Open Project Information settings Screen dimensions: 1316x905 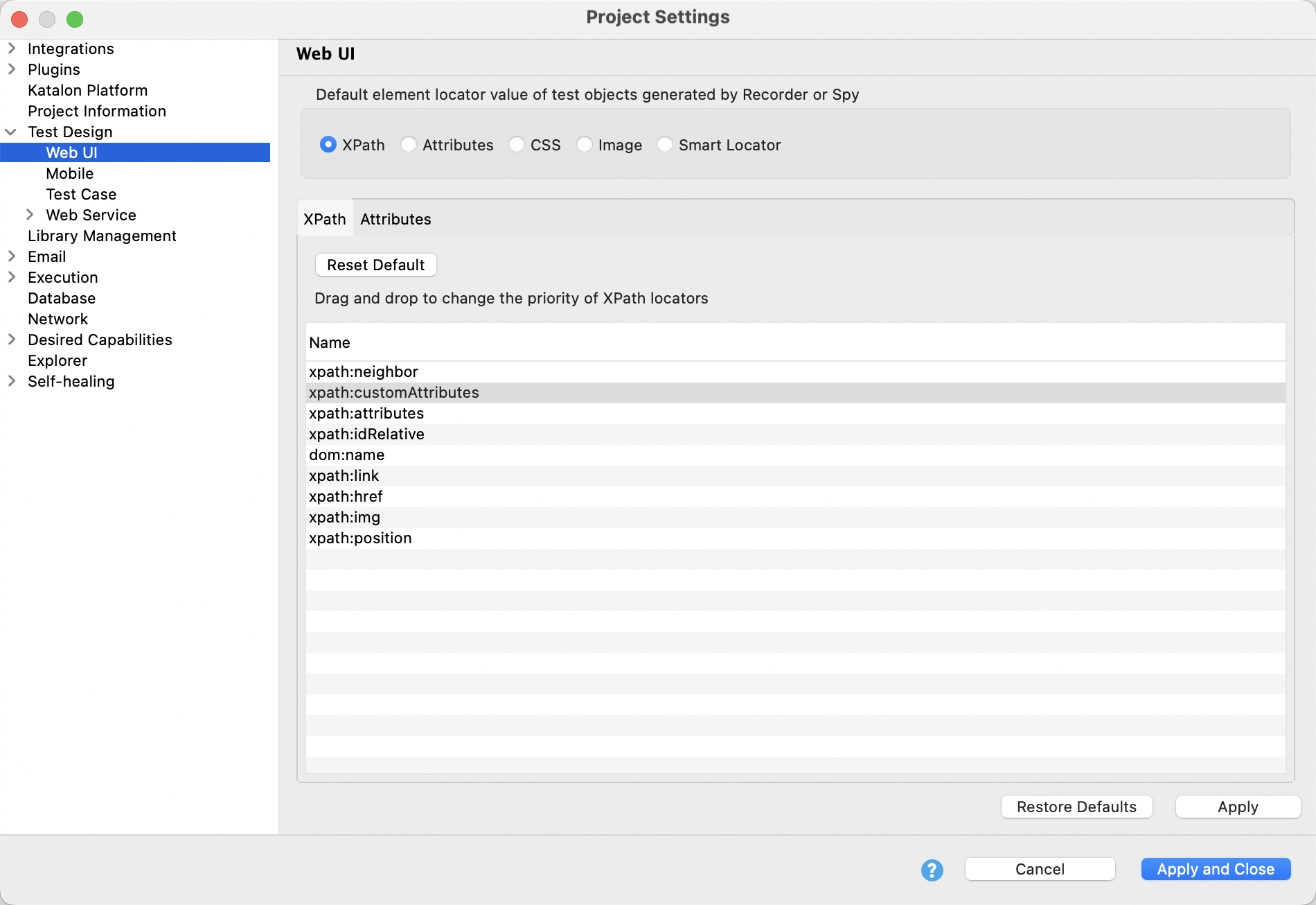coord(96,111)
